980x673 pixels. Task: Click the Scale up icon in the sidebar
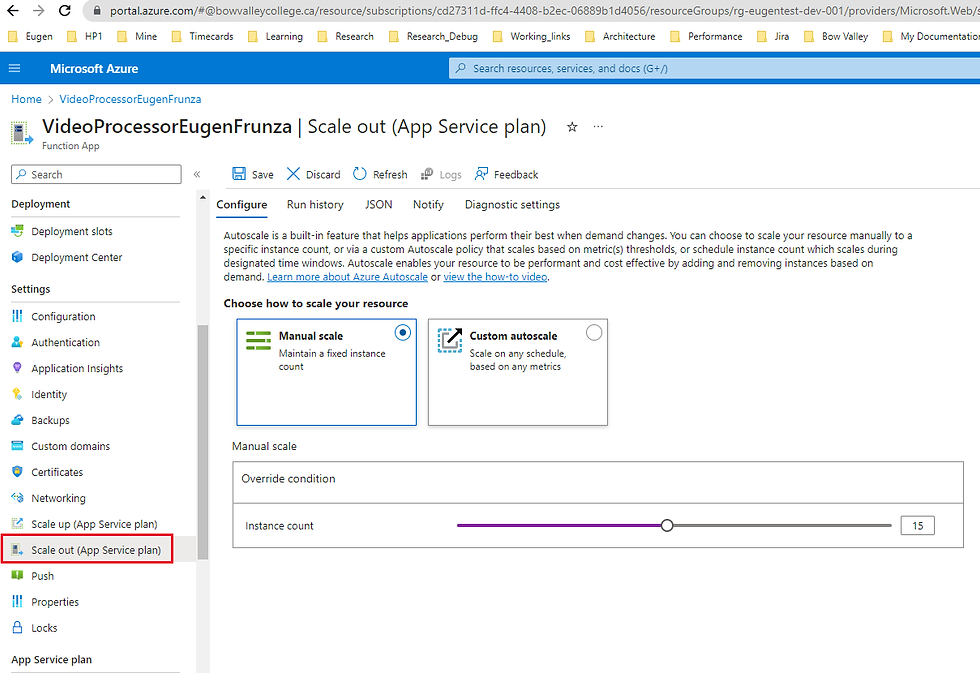pos(18,524)
